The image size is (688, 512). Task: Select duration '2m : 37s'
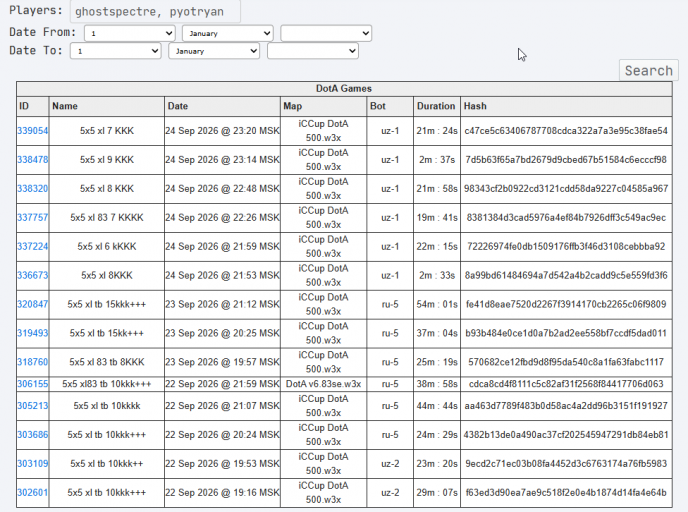[437, 160]
